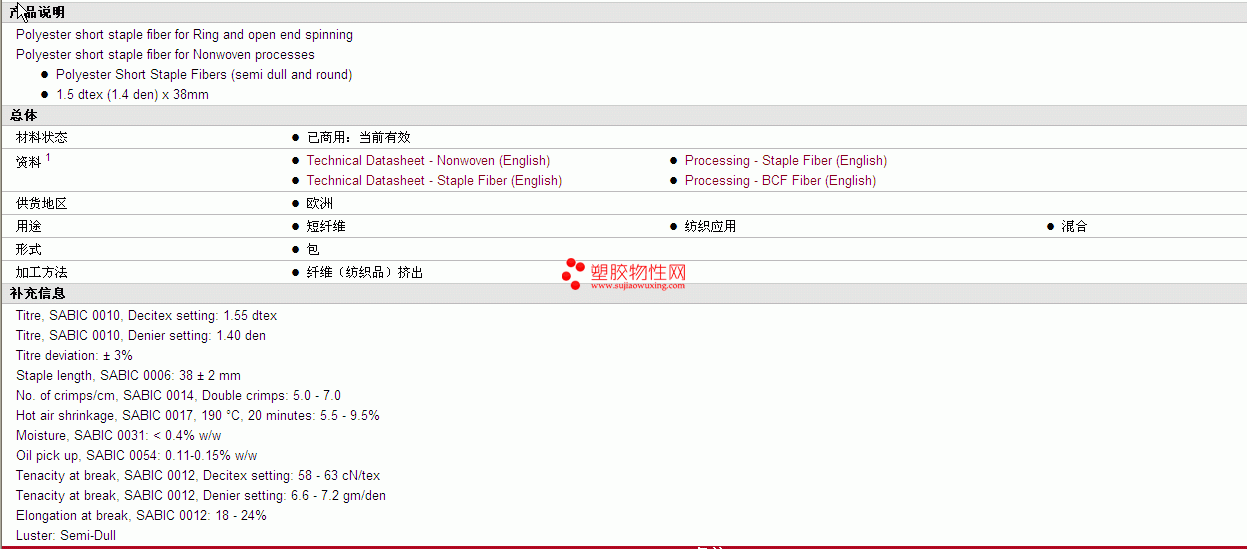Click the 材料状态 row label
Viewport: 1247px width, 549px height.
[42, 137]
